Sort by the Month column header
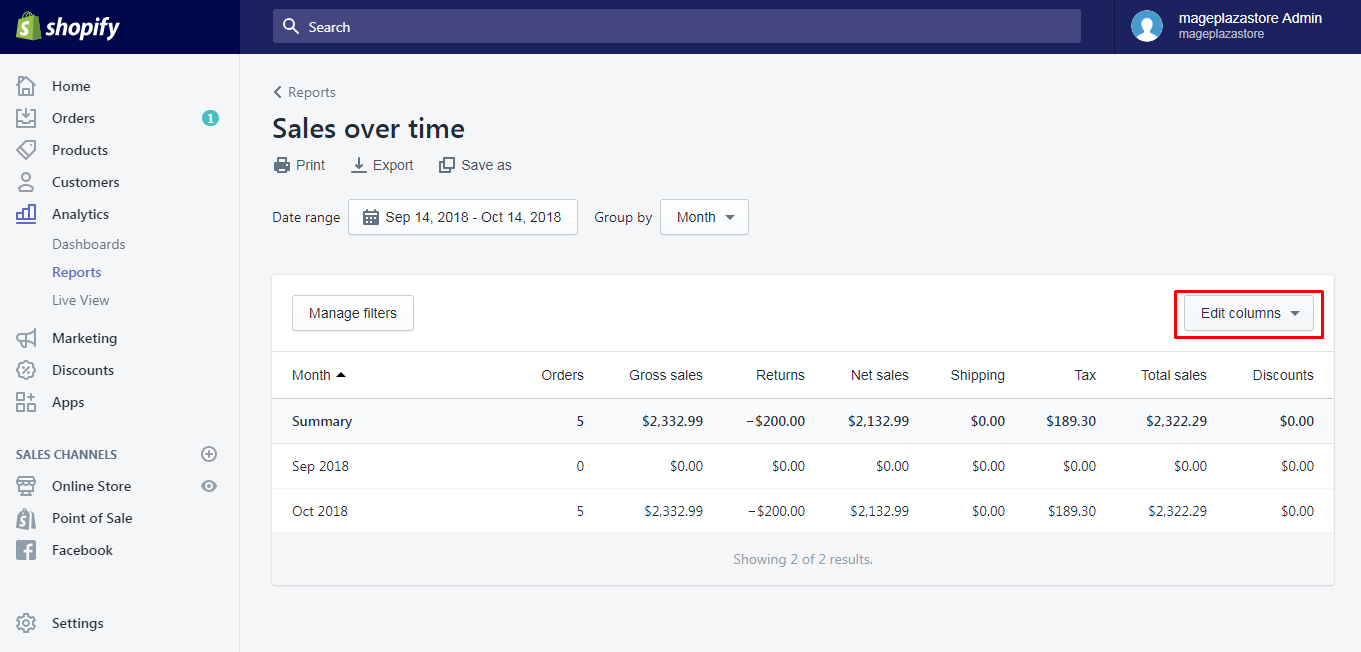 pyautogui.click(x=319, y=375)
